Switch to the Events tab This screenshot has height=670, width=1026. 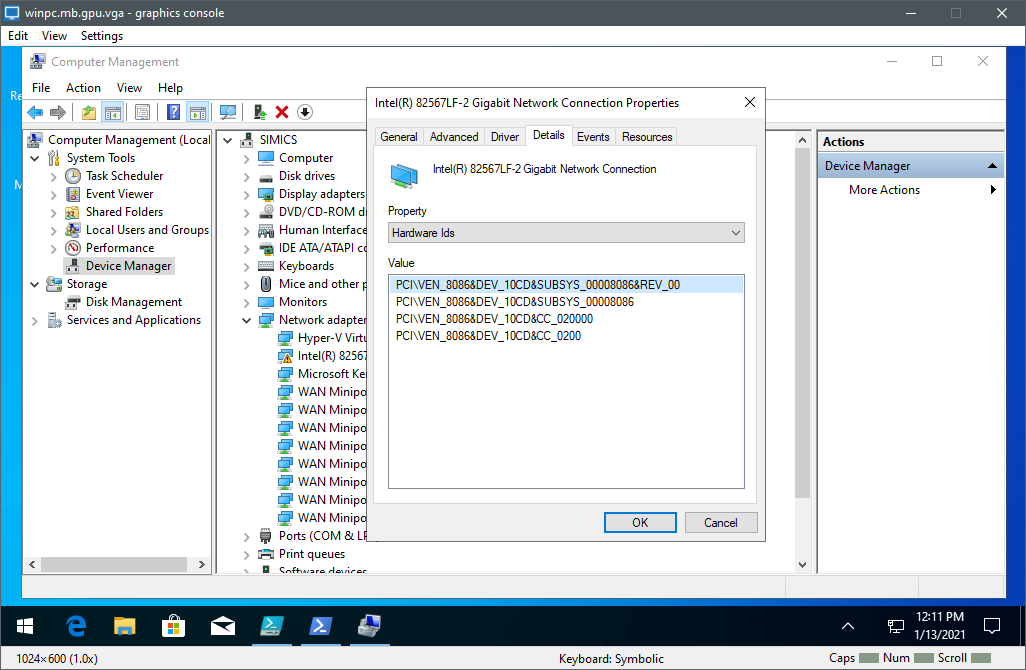tap(593, 137)
